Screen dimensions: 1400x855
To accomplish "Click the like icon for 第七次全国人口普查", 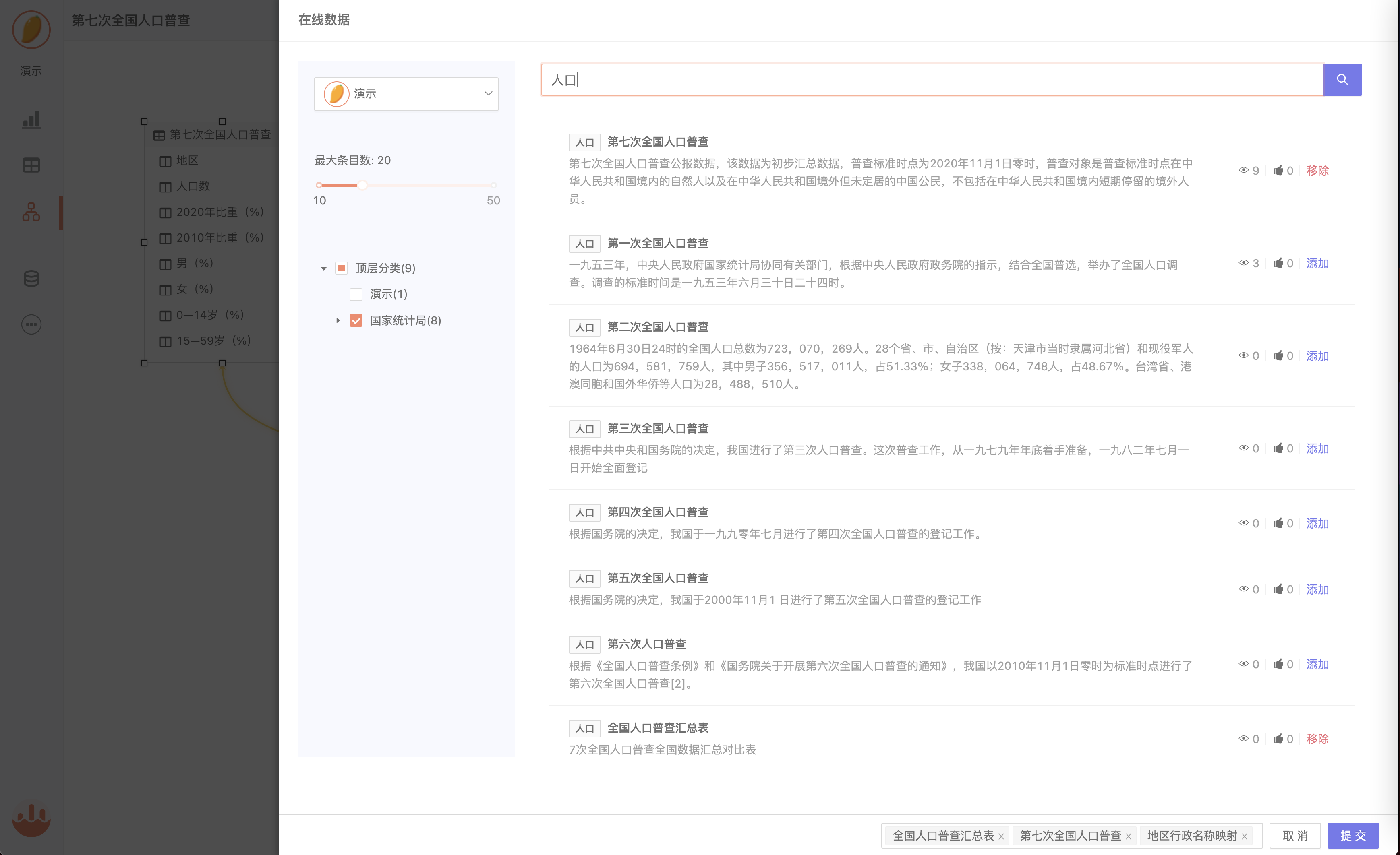I will point(1278,170).
